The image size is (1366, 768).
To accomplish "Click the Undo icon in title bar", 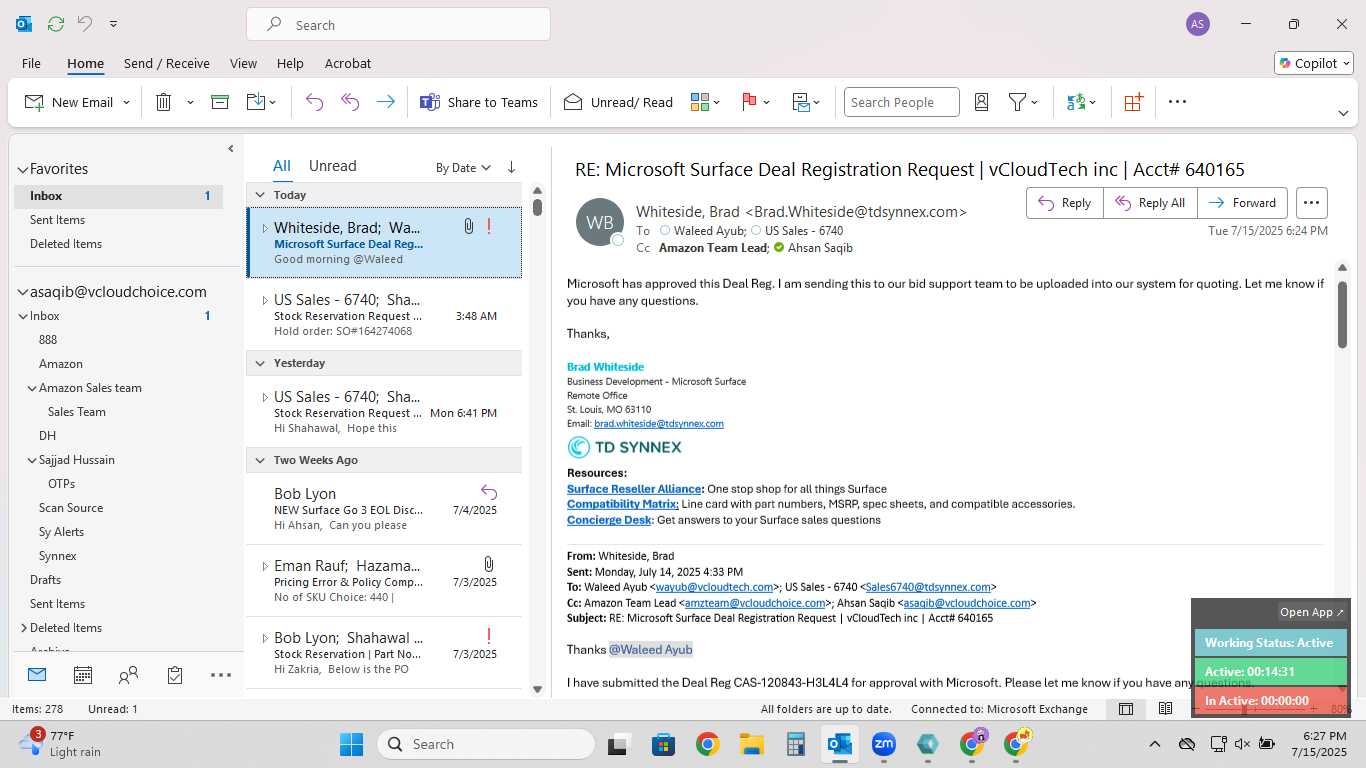I will [x=85, y=24].
